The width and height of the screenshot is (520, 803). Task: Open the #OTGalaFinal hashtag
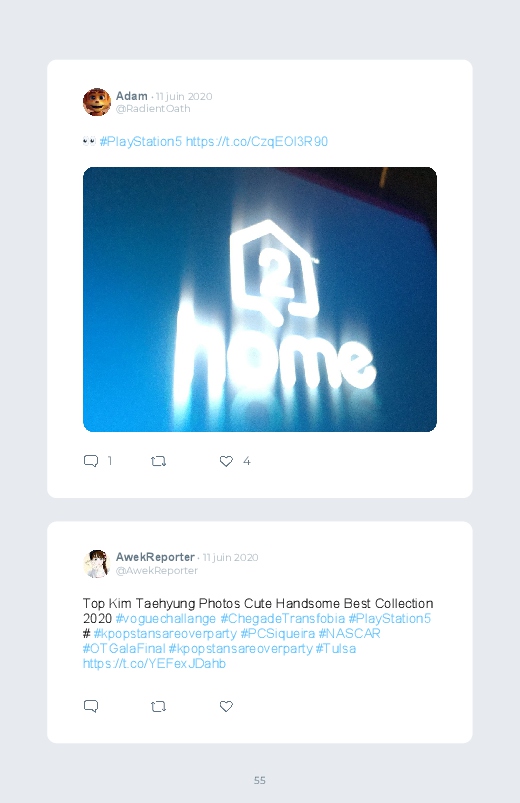124,648
